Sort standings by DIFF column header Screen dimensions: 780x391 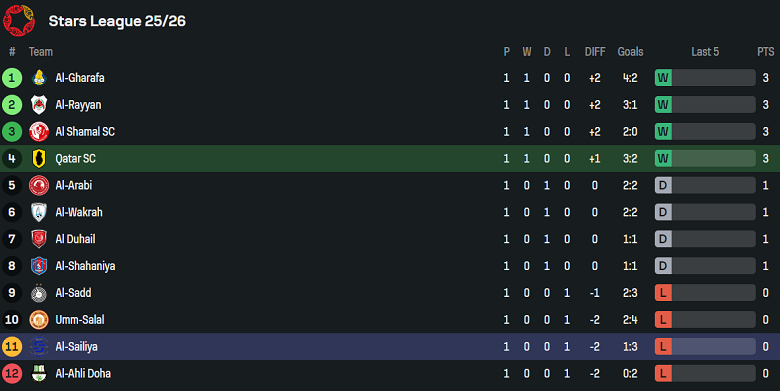click(594, 52)
